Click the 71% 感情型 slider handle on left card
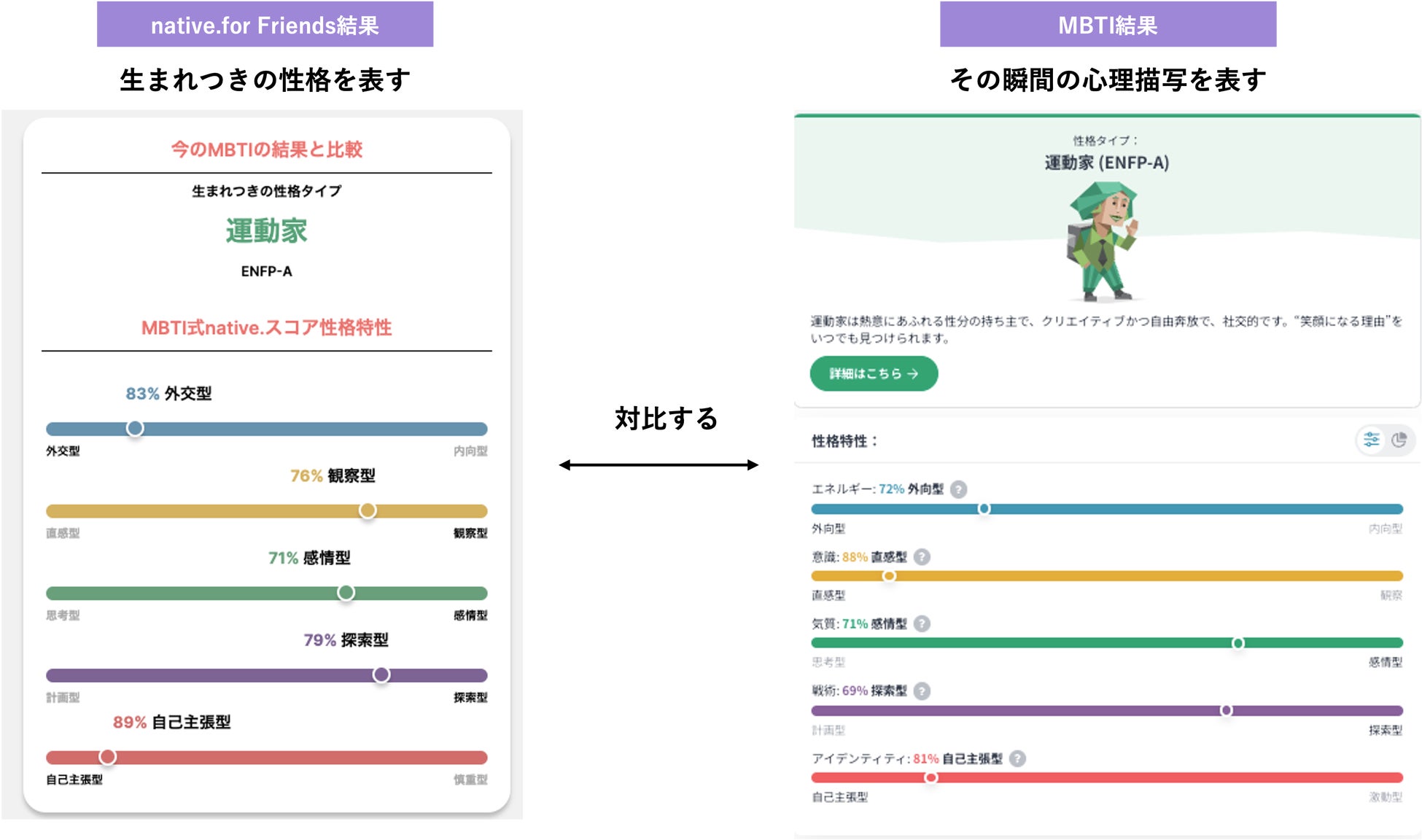The image size is (1422, 840). click(346, 593)
